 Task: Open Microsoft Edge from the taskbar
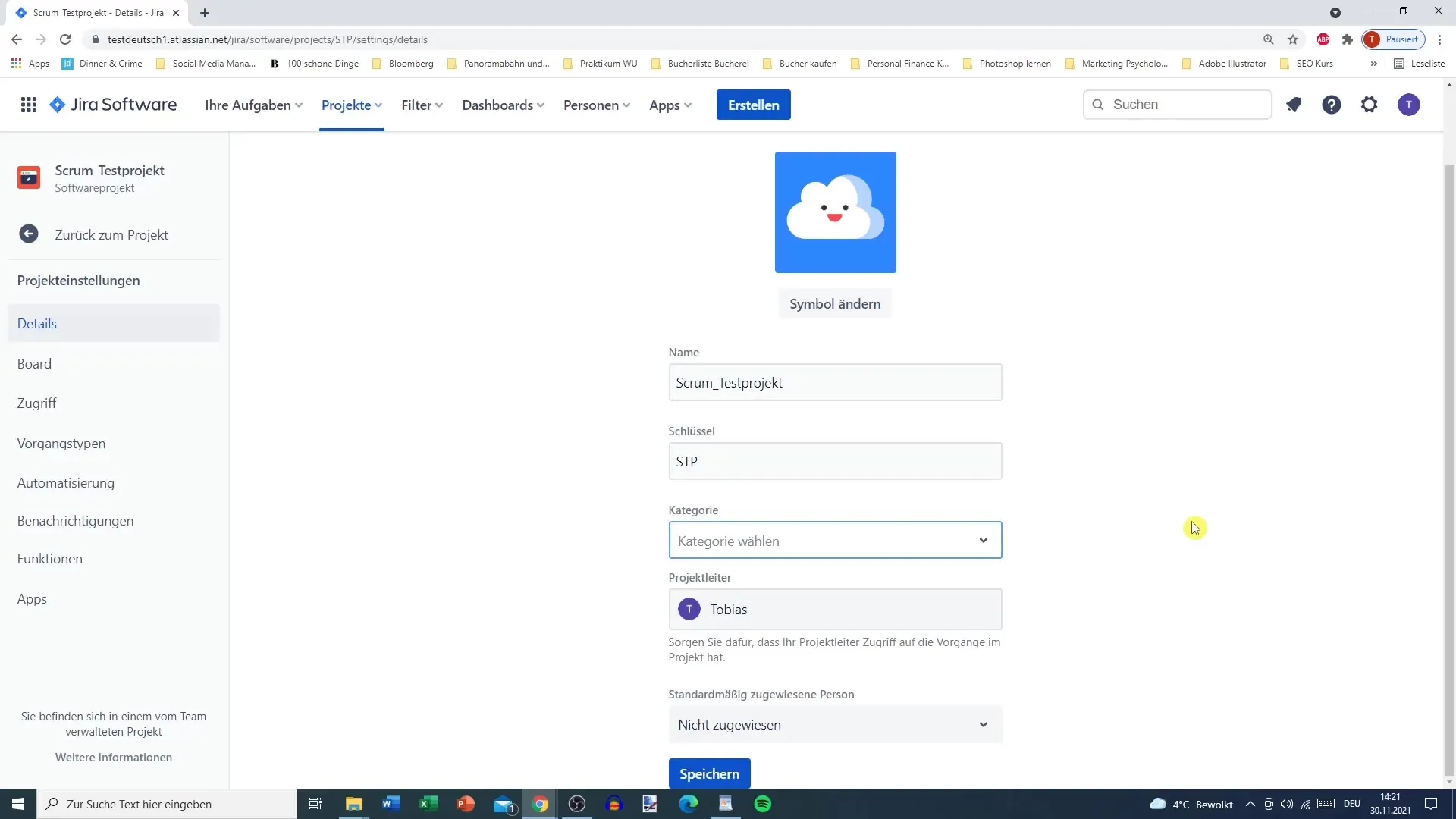pos(689,804)
